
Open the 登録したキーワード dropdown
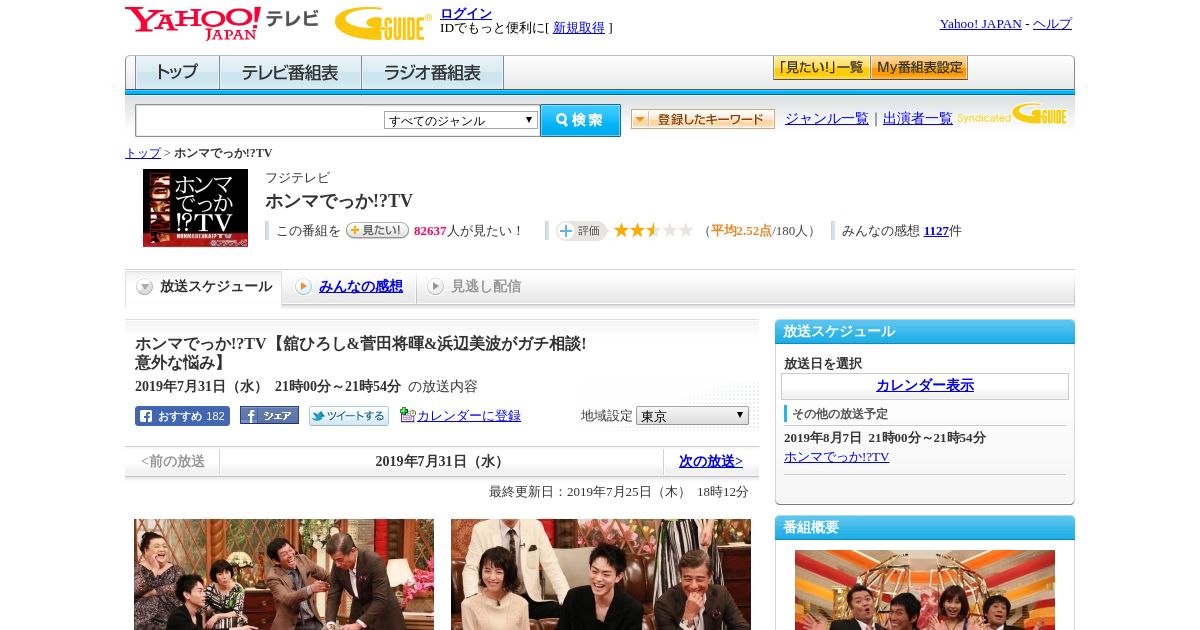pos(702,119)
